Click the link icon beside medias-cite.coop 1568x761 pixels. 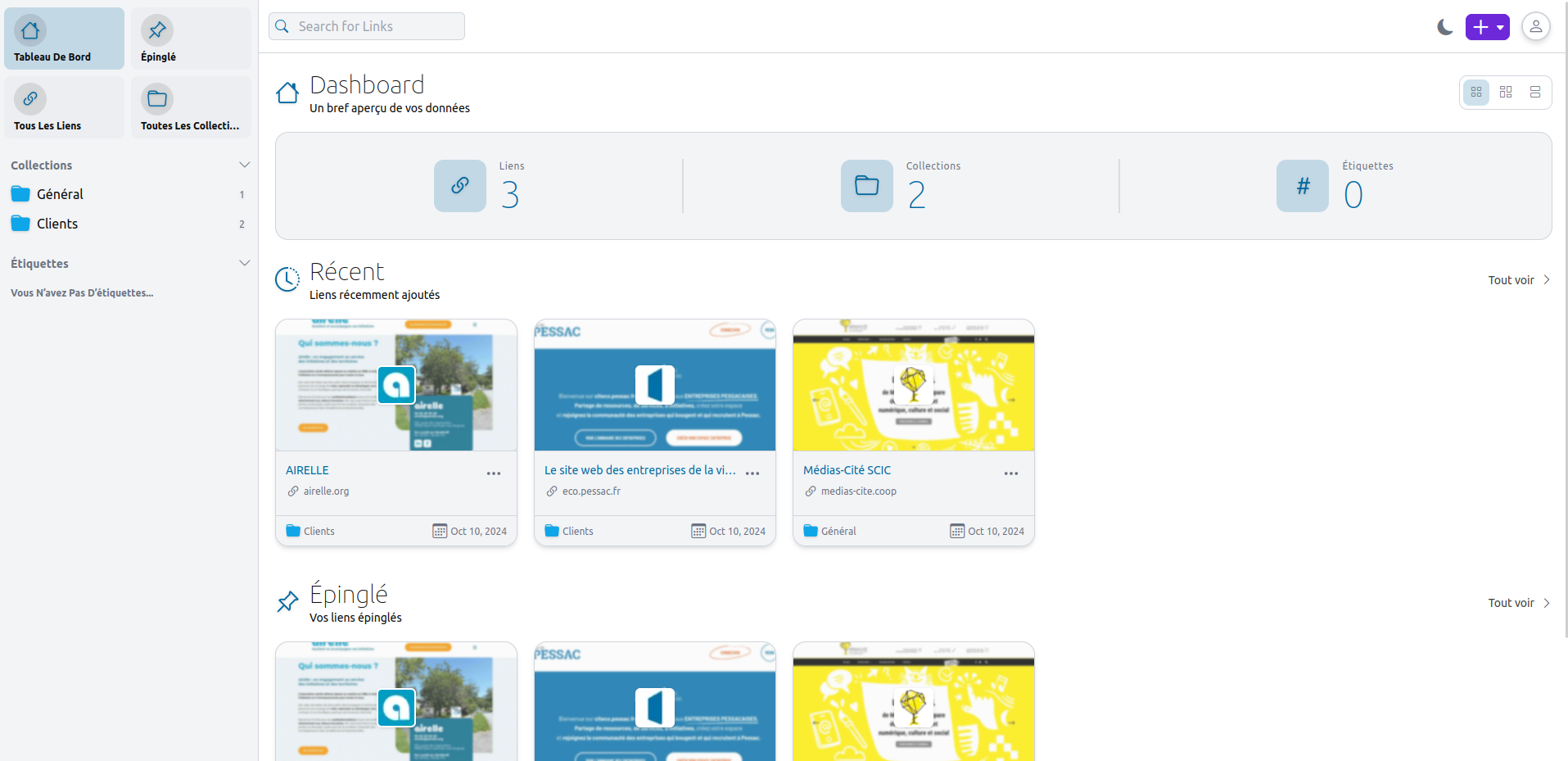[811, 491]
